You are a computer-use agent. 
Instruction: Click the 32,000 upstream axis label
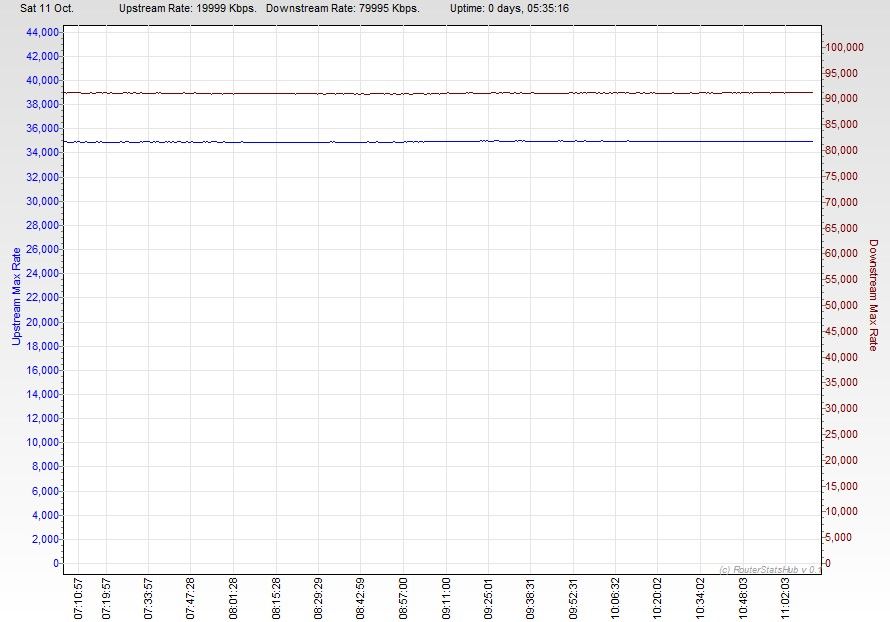click(42, 177)
